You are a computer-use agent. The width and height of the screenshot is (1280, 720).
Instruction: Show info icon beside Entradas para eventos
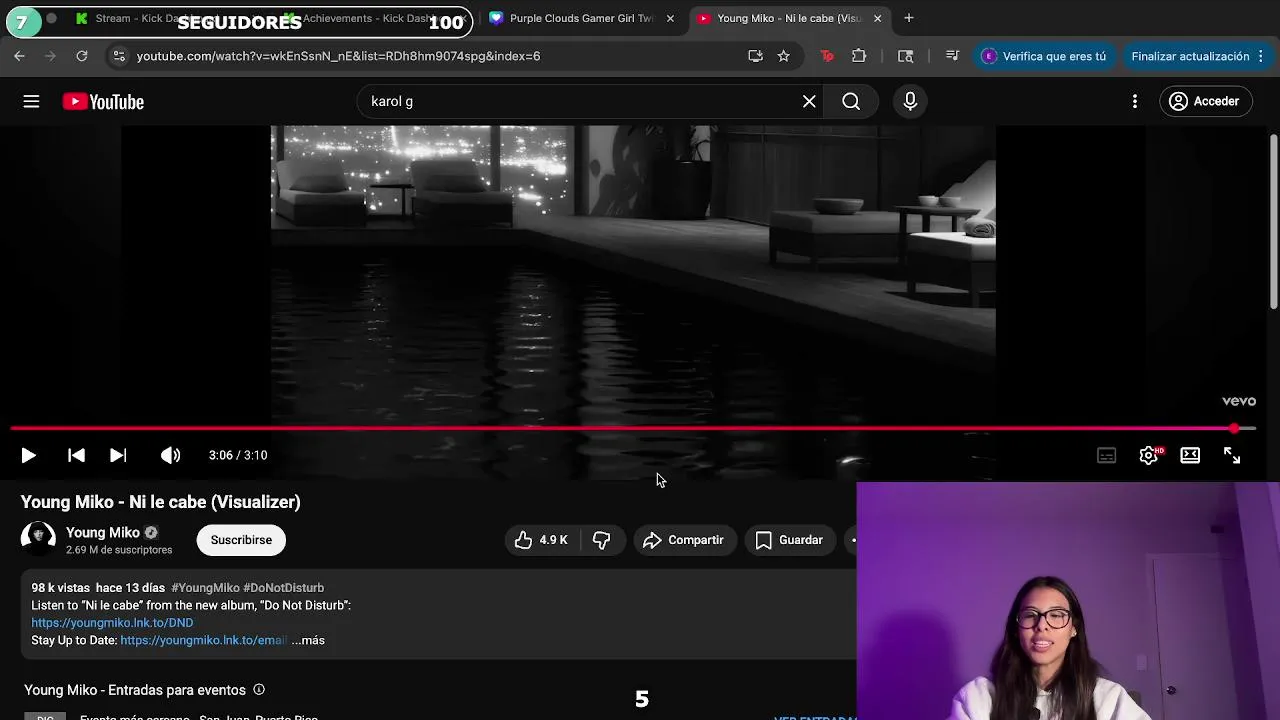[x=259, y=690]
